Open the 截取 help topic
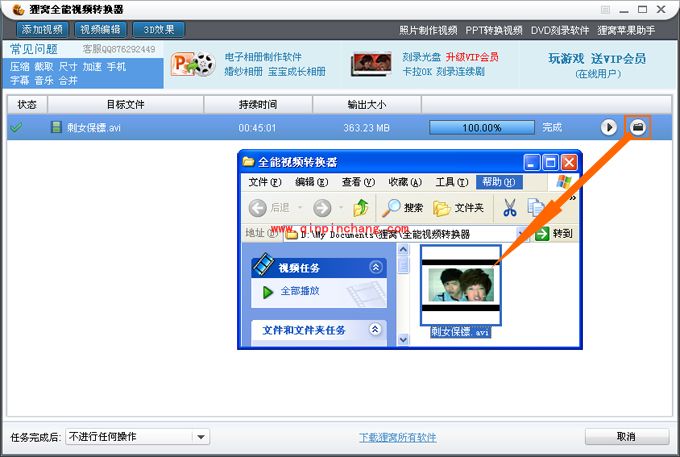The width and height of the screenshot is (680, 457). point(44,67)
